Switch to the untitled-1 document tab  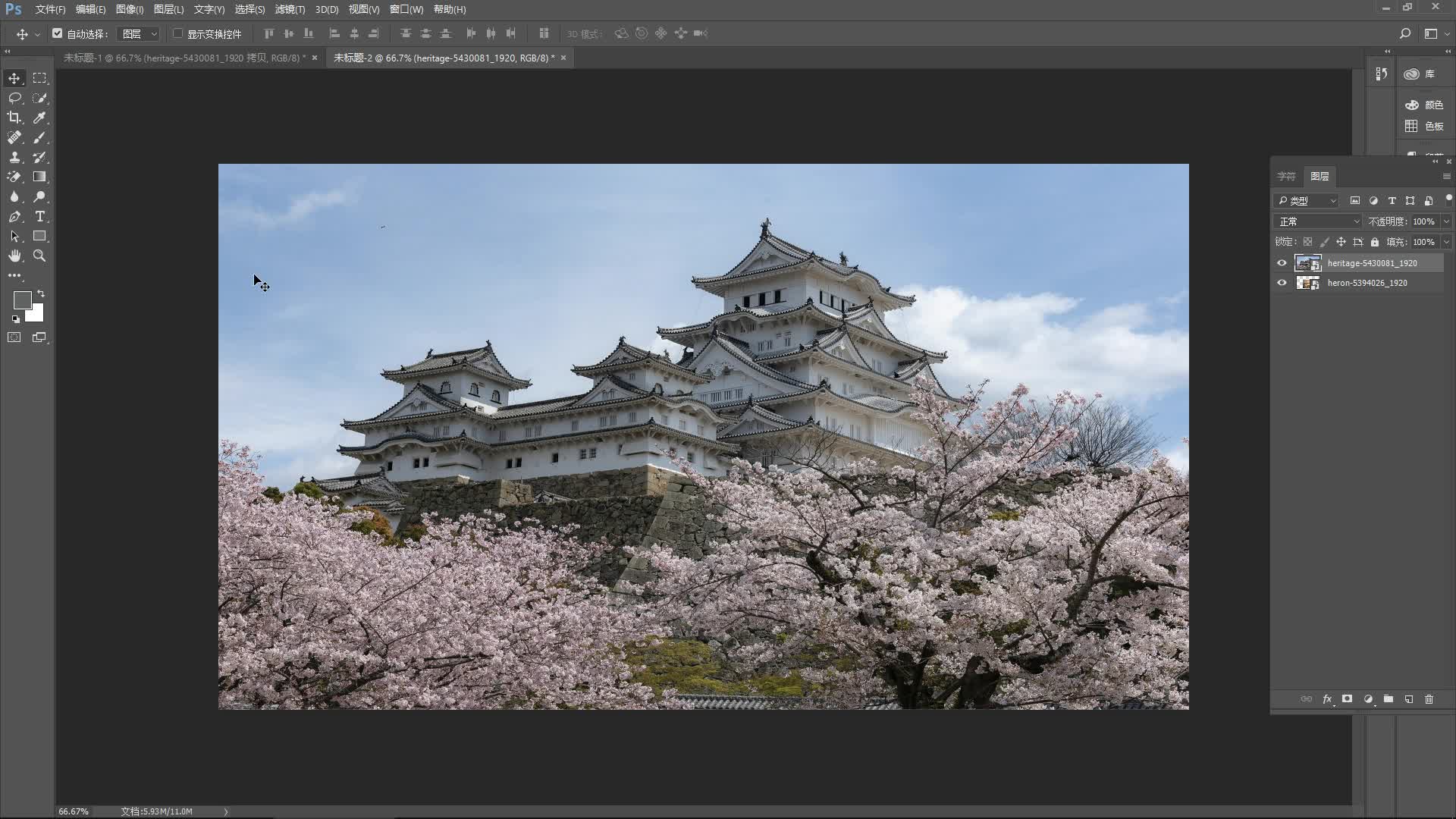pos(184,58)
